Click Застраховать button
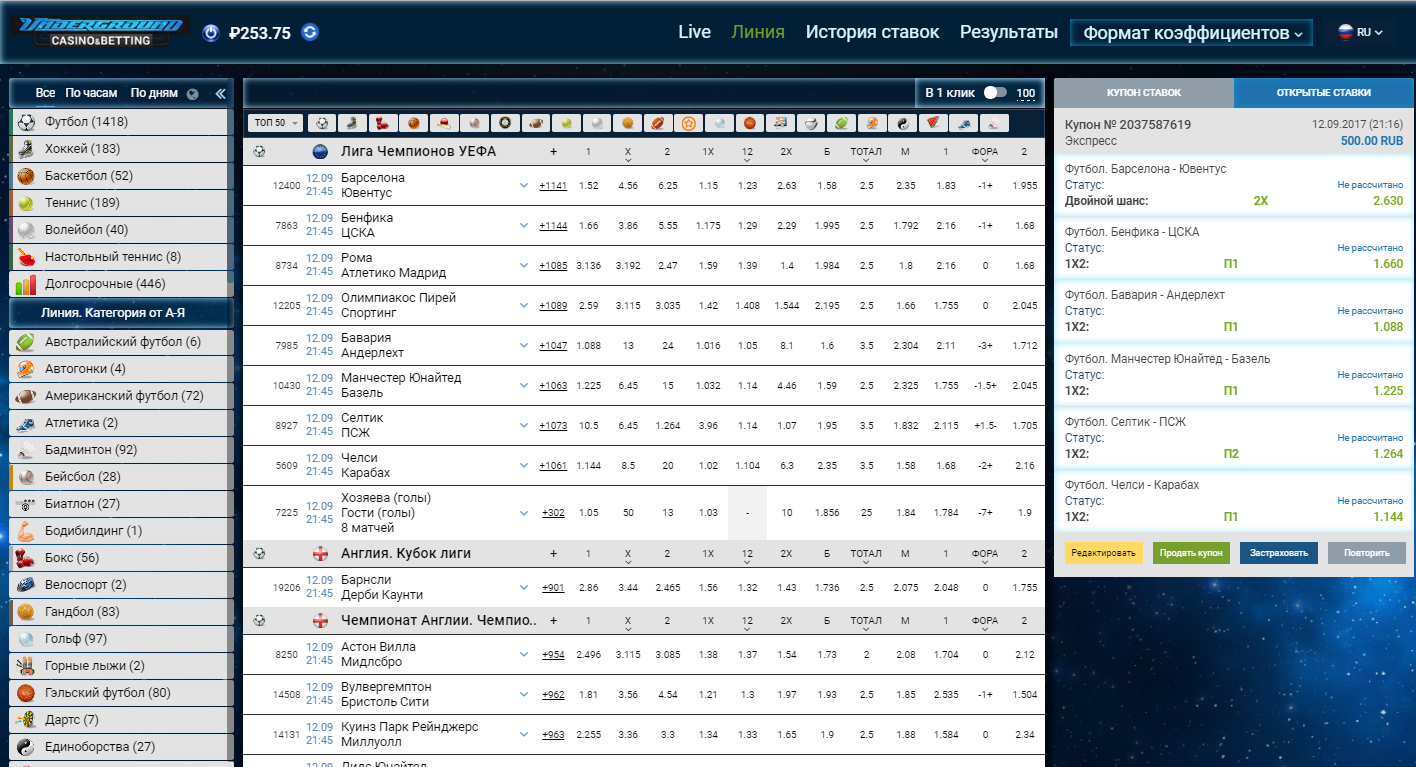 (1279, 553)
